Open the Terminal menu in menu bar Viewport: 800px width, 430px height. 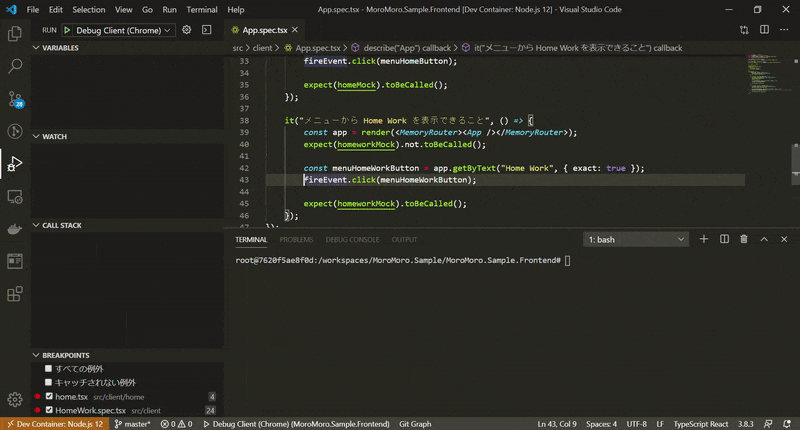tap(202, 9)
